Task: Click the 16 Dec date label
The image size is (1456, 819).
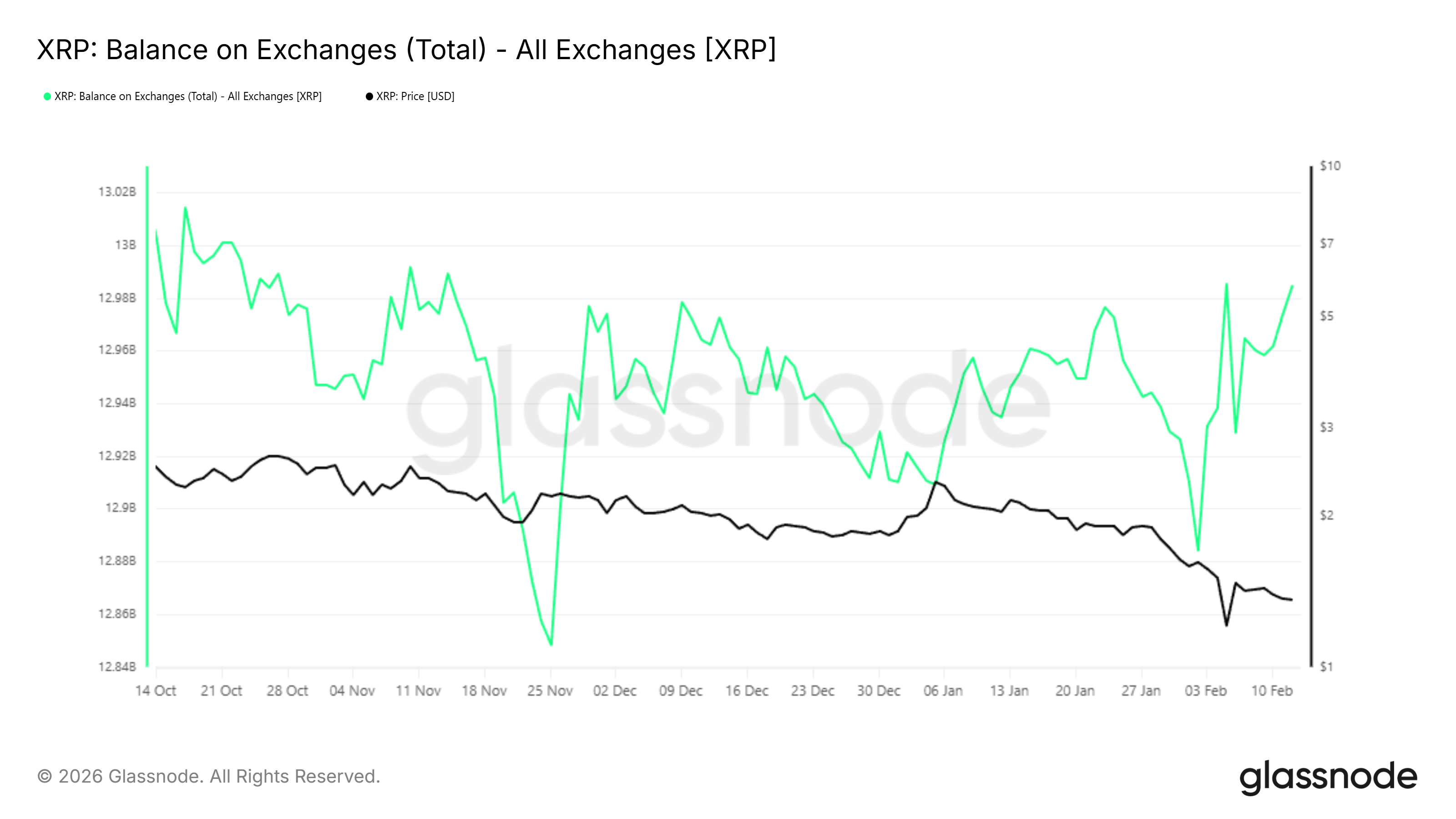Action: (x=747, y=691)
